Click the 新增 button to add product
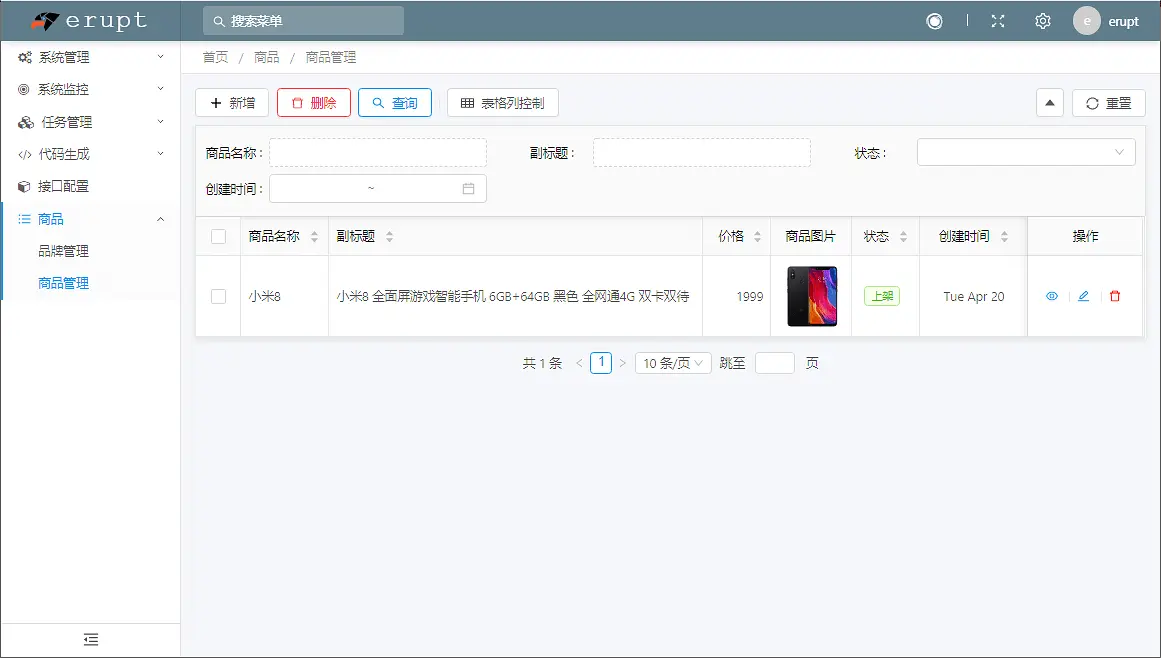The width and height of the screenshot is (1161, 658). click(231, 102)
